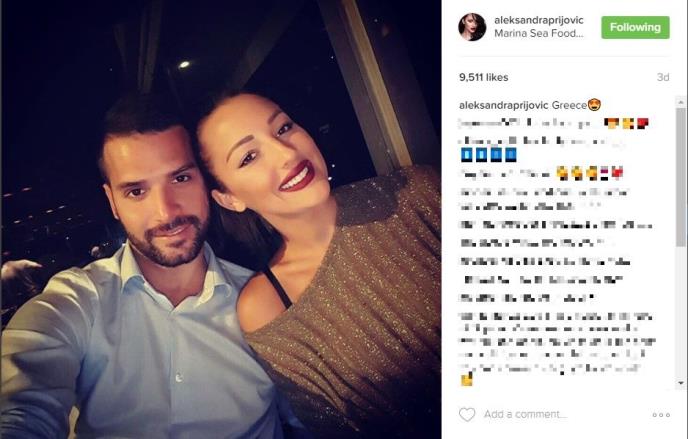The image size is (688, 439).
Task: Open the Marina Sea Food location link
Action: (539, 33)
